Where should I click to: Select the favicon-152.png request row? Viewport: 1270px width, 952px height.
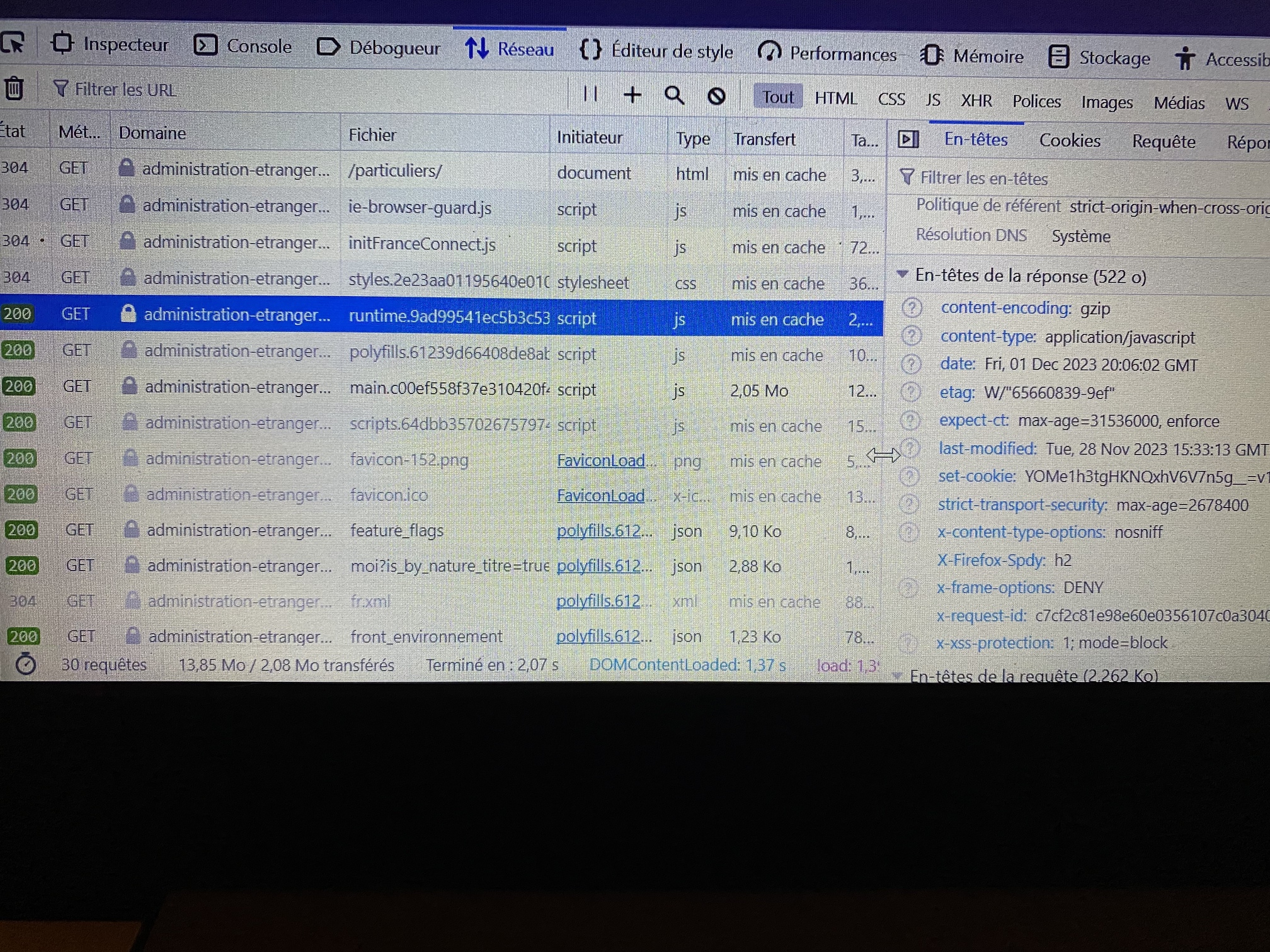pyautogui.click(x=441, y=460)
